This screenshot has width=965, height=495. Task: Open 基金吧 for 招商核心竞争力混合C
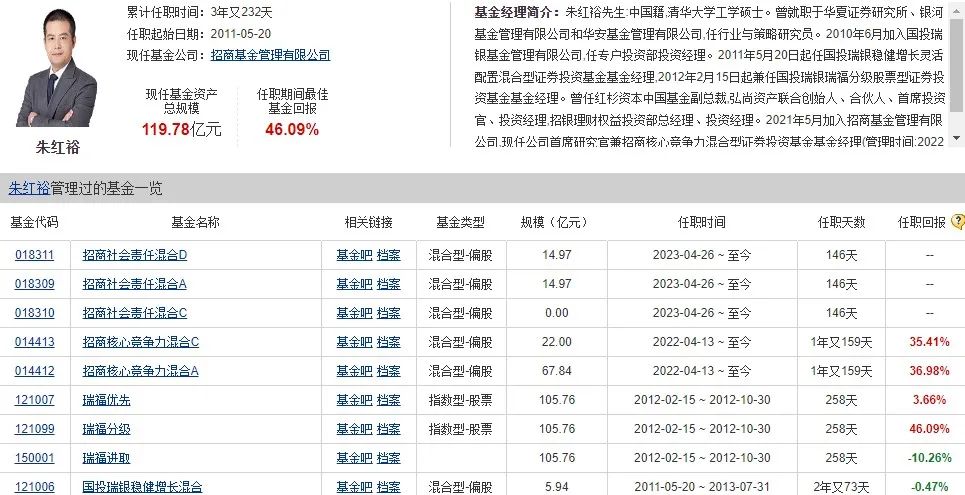coord(354,342)
